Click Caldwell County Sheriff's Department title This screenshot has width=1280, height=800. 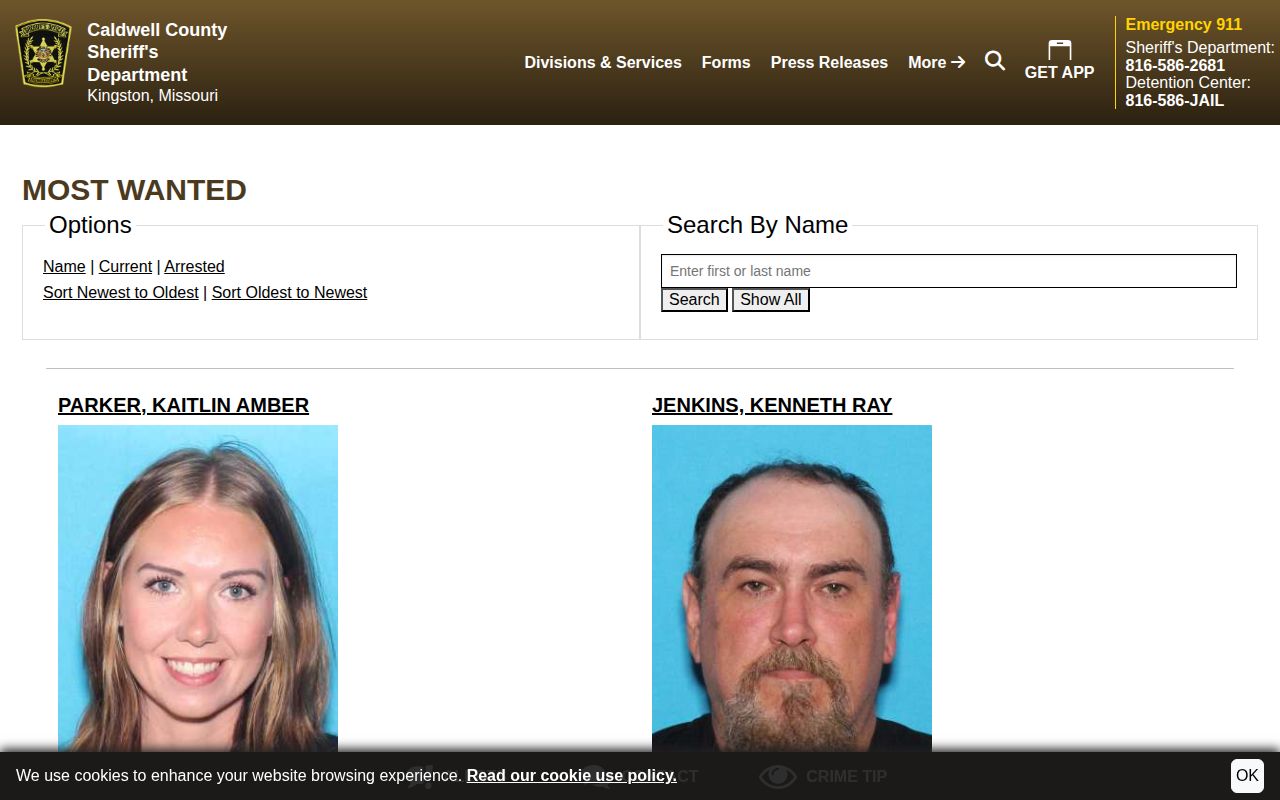click(x=157, y=52)
